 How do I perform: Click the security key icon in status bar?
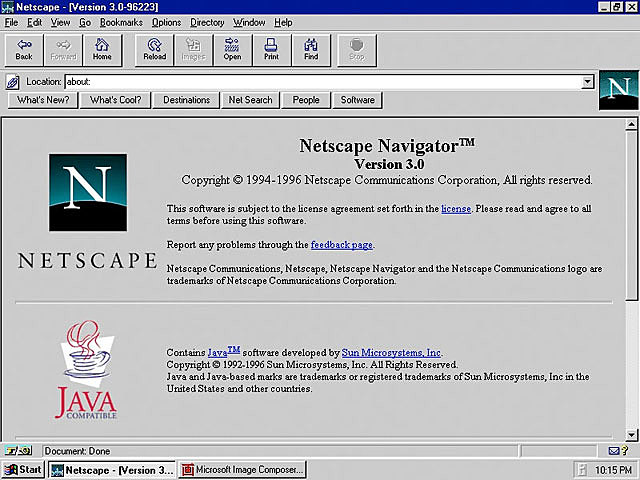pyautogui.click(x=18, y=451)
